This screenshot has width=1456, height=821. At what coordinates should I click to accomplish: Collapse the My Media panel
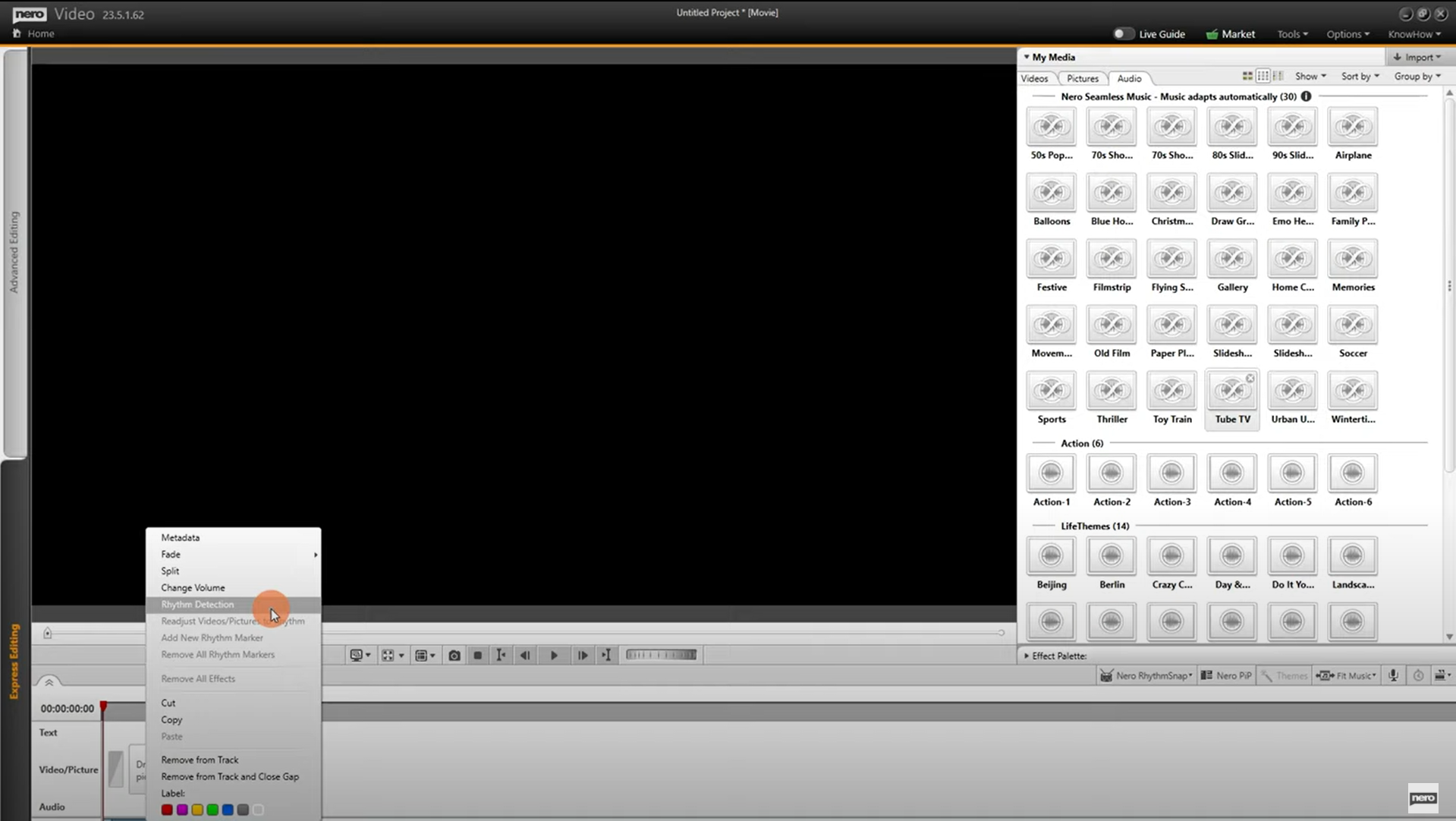click(1027, 57)
